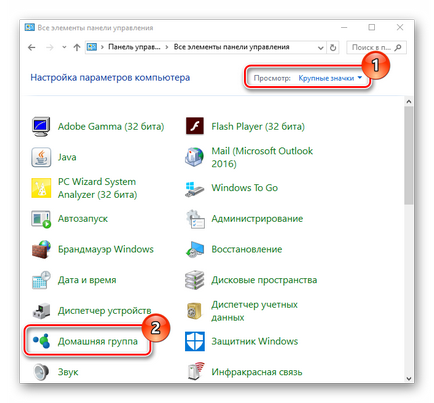The width and height of the screenshot is (434, 403).
Task: Open the PC Wizard System Analyzer icon
Action: coord(41,188)
